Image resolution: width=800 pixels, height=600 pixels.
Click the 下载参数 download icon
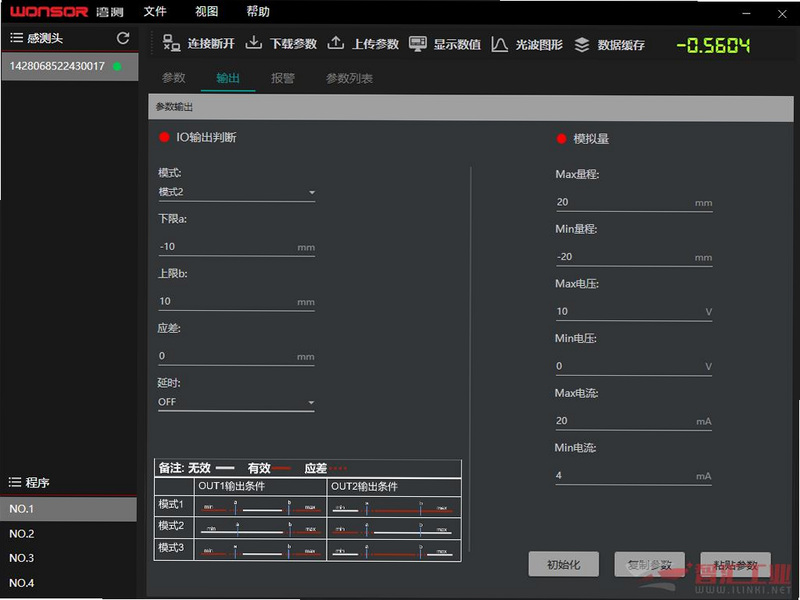tap(254, 43)
